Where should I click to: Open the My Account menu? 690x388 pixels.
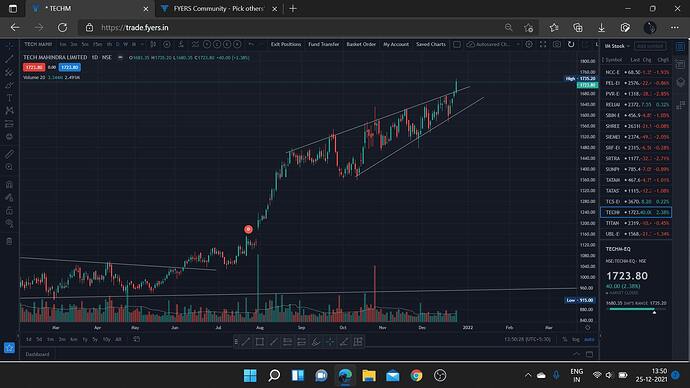pos(396,44)
